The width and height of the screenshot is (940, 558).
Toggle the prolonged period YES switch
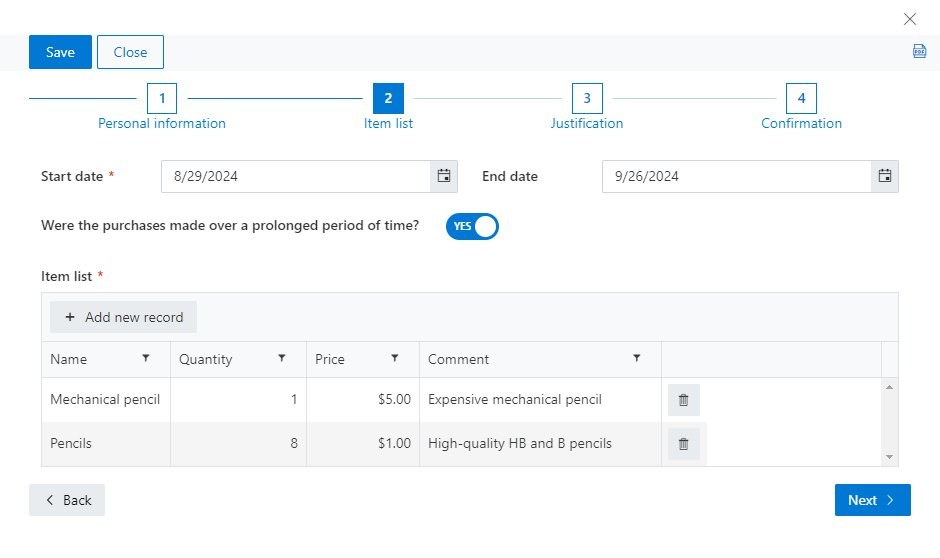pyautogui.click(x=472, y=227)
